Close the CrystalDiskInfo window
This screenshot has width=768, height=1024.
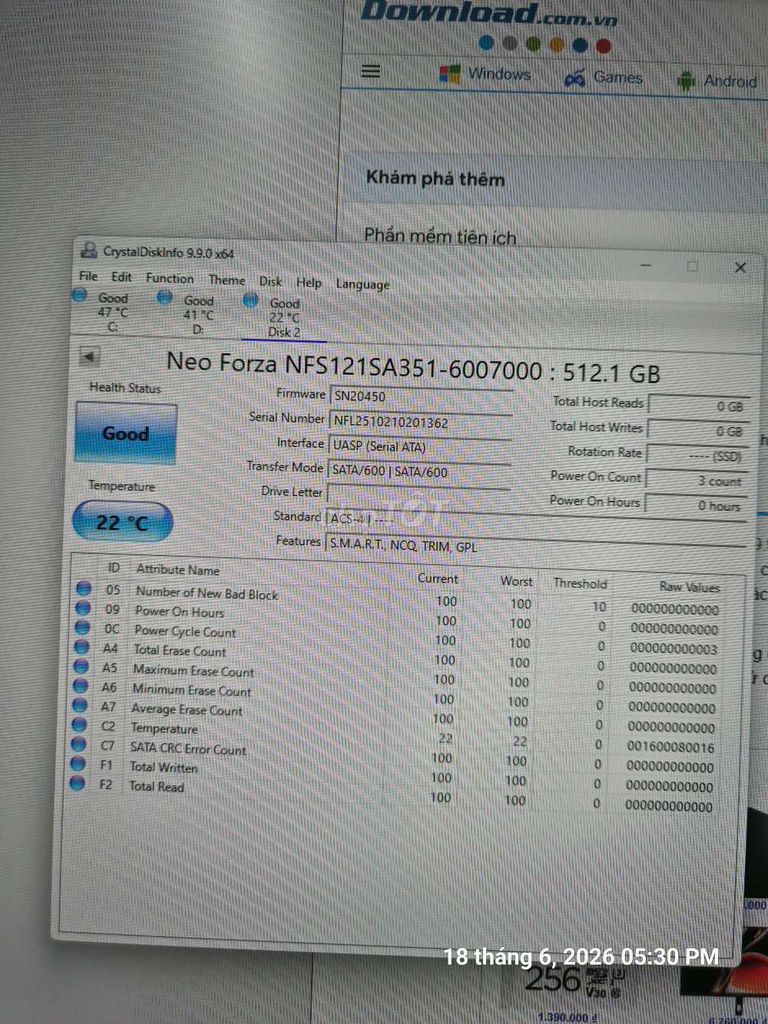pos(739,268)
